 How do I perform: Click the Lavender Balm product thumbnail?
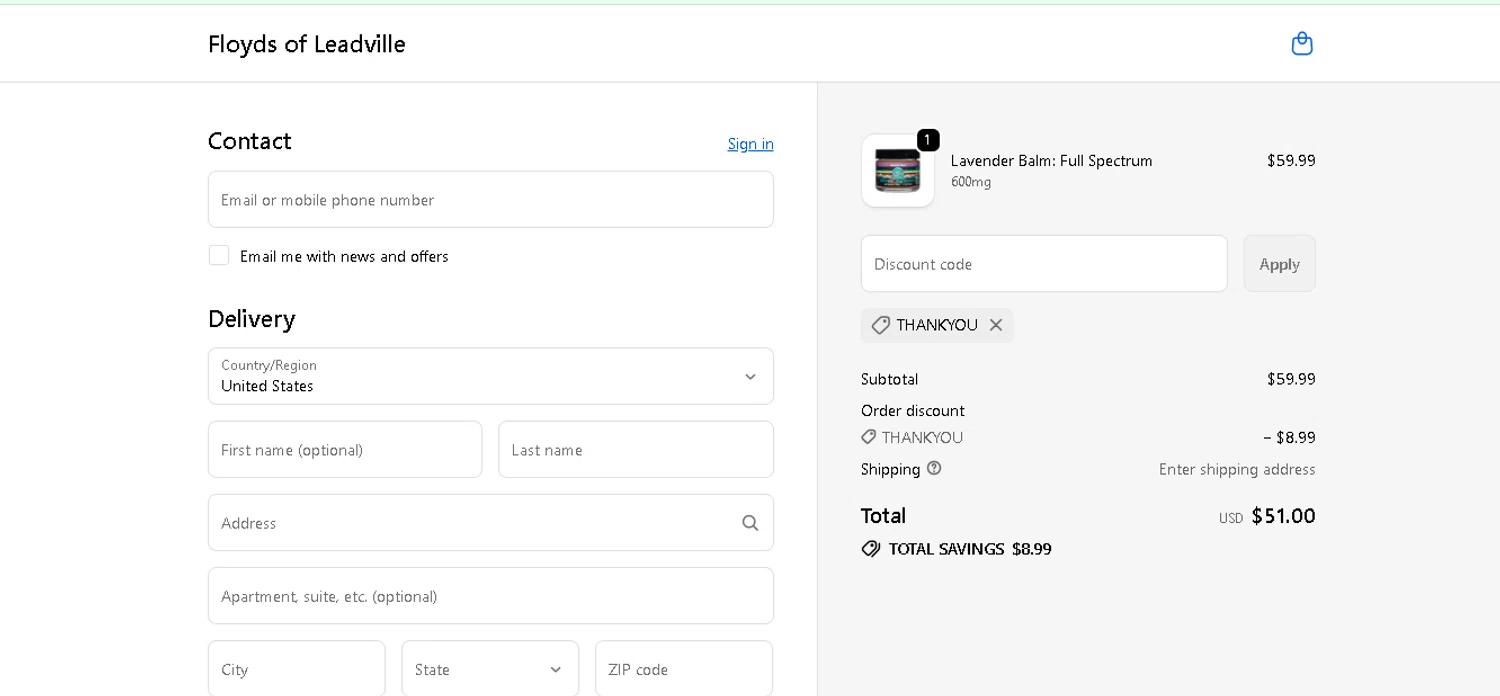click(897, 171)
